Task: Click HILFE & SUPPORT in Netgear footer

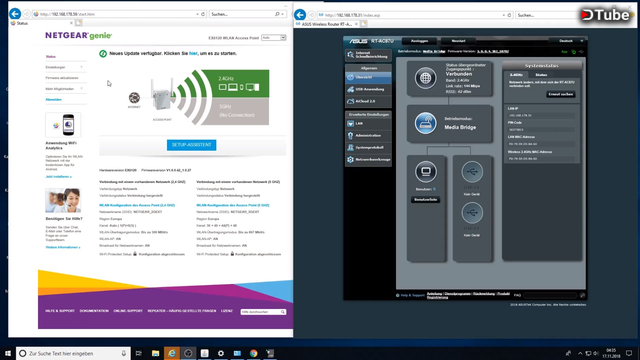Action: pyautogui.click(x=60, y=311)
